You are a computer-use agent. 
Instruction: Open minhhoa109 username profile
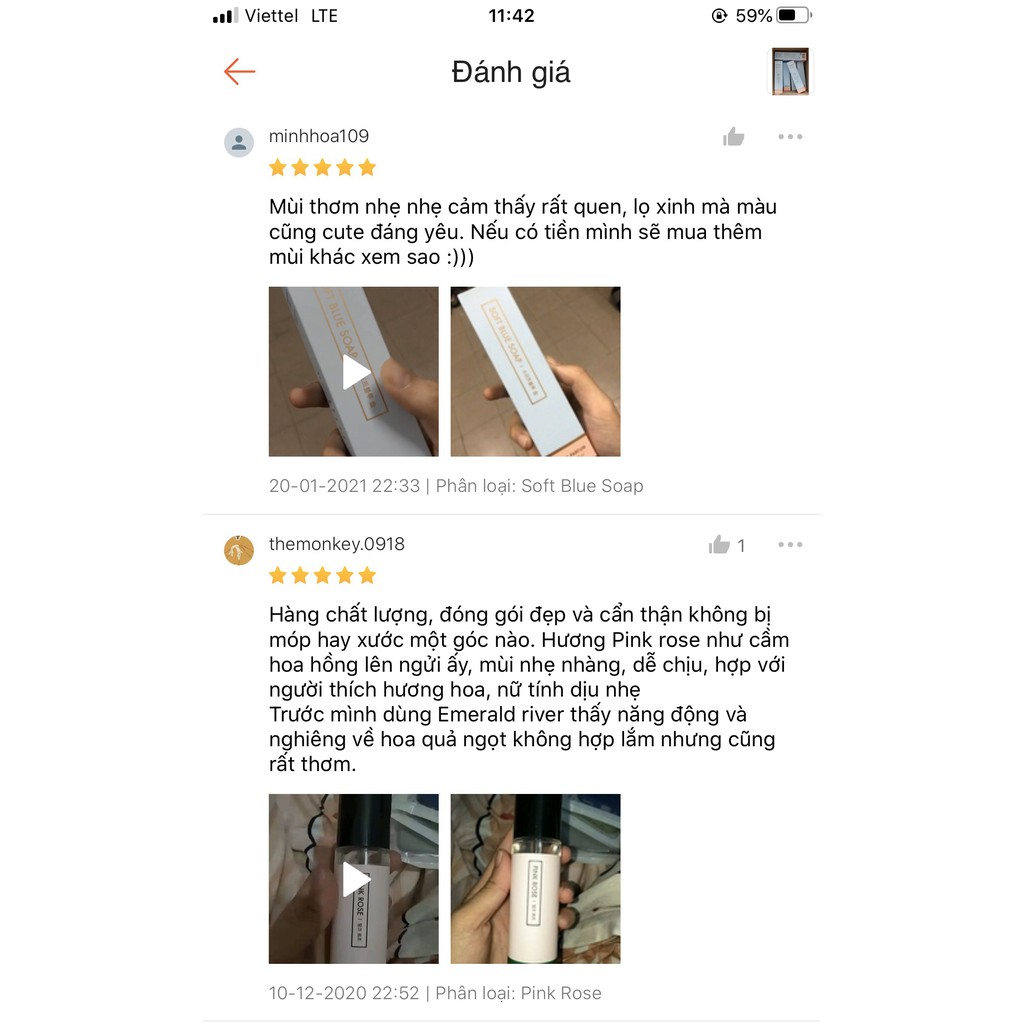[x=319, y=136]
